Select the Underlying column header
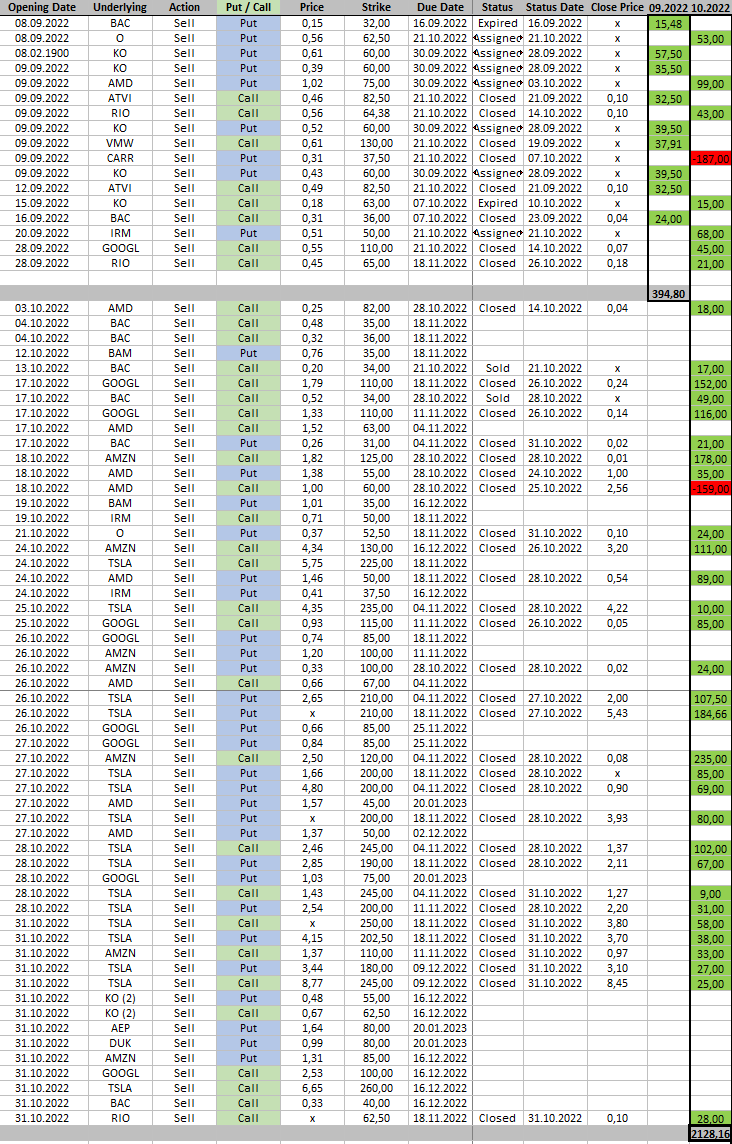 click(x=119, y=7)
